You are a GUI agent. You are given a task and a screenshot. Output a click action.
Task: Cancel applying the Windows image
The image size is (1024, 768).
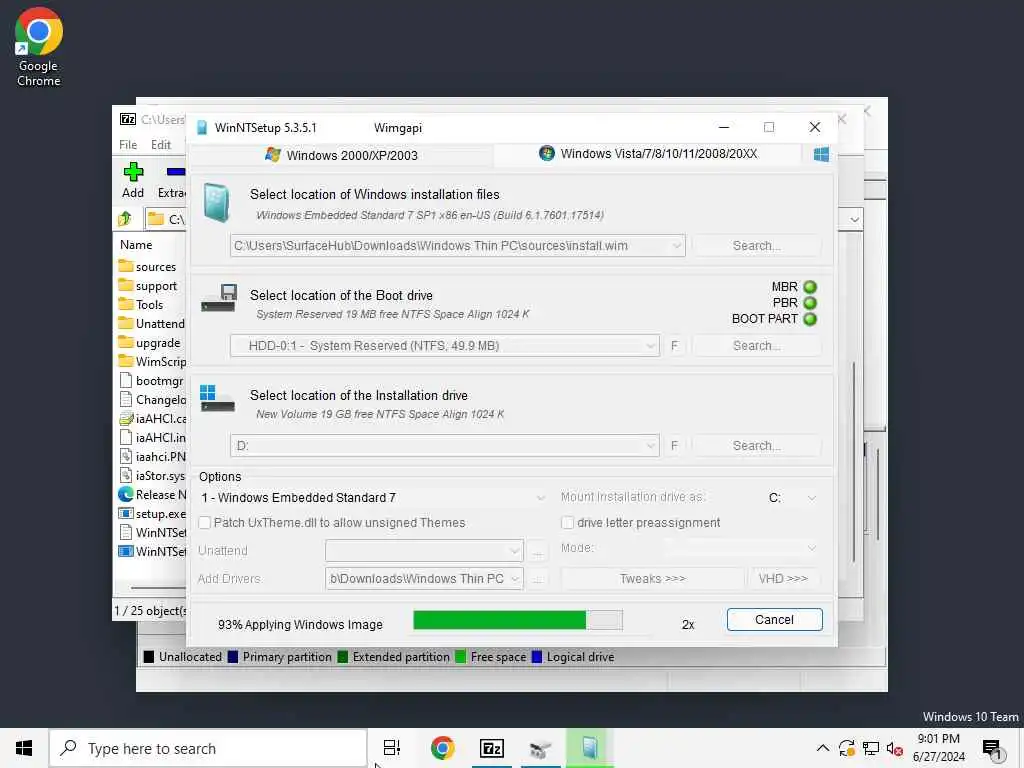click(775, 619)
